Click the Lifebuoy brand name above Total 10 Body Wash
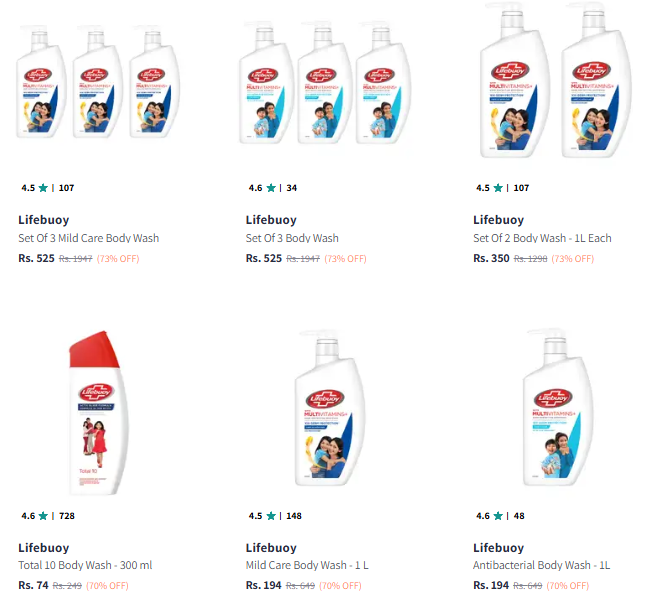 click(44, 548)
